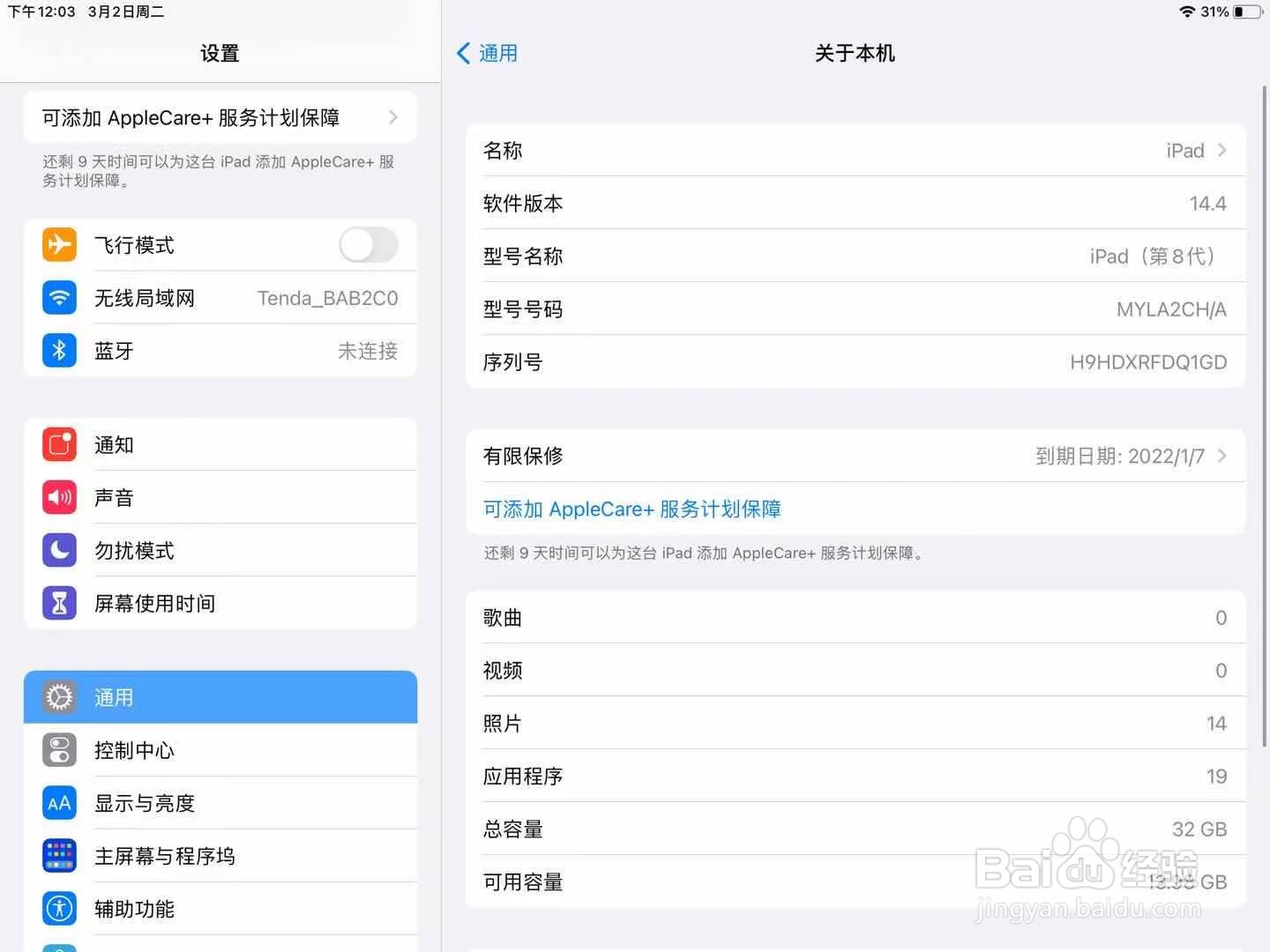Open 屏幕使用时间 settings row
The height and width of the screenshot is (952, 1270).
point(220,603)
